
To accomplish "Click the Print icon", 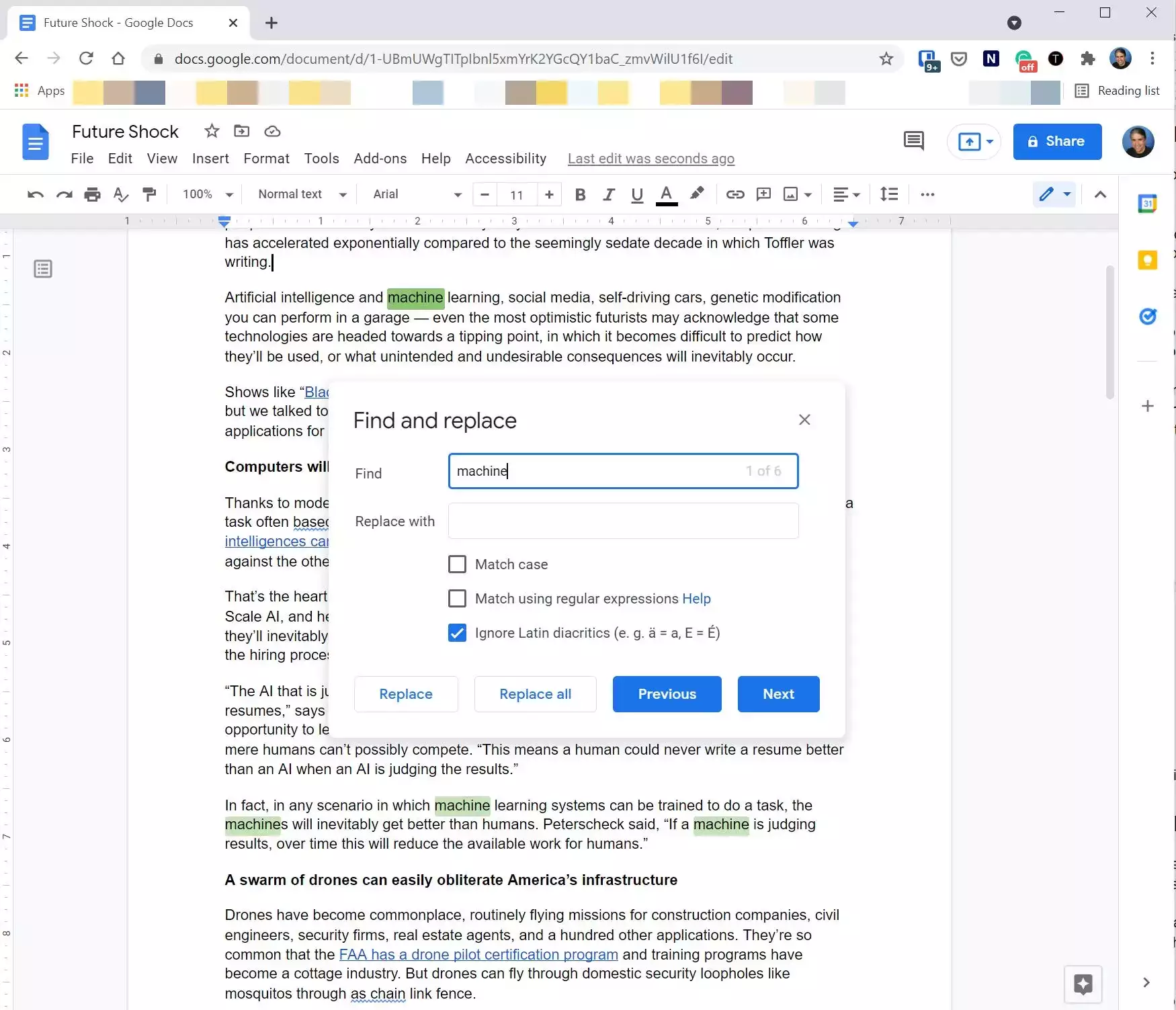I will [x=92, y=195].
